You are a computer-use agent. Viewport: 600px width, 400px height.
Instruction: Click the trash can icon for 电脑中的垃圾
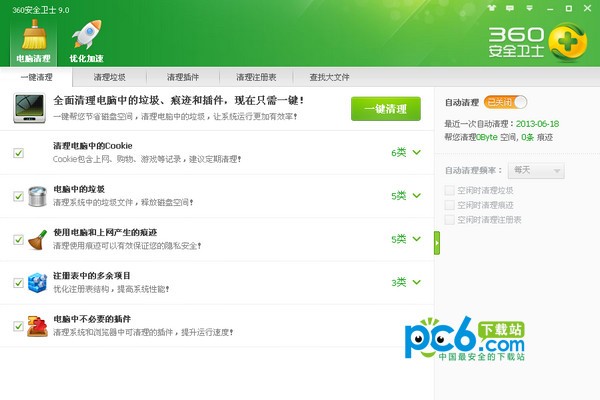coord(38,196)
